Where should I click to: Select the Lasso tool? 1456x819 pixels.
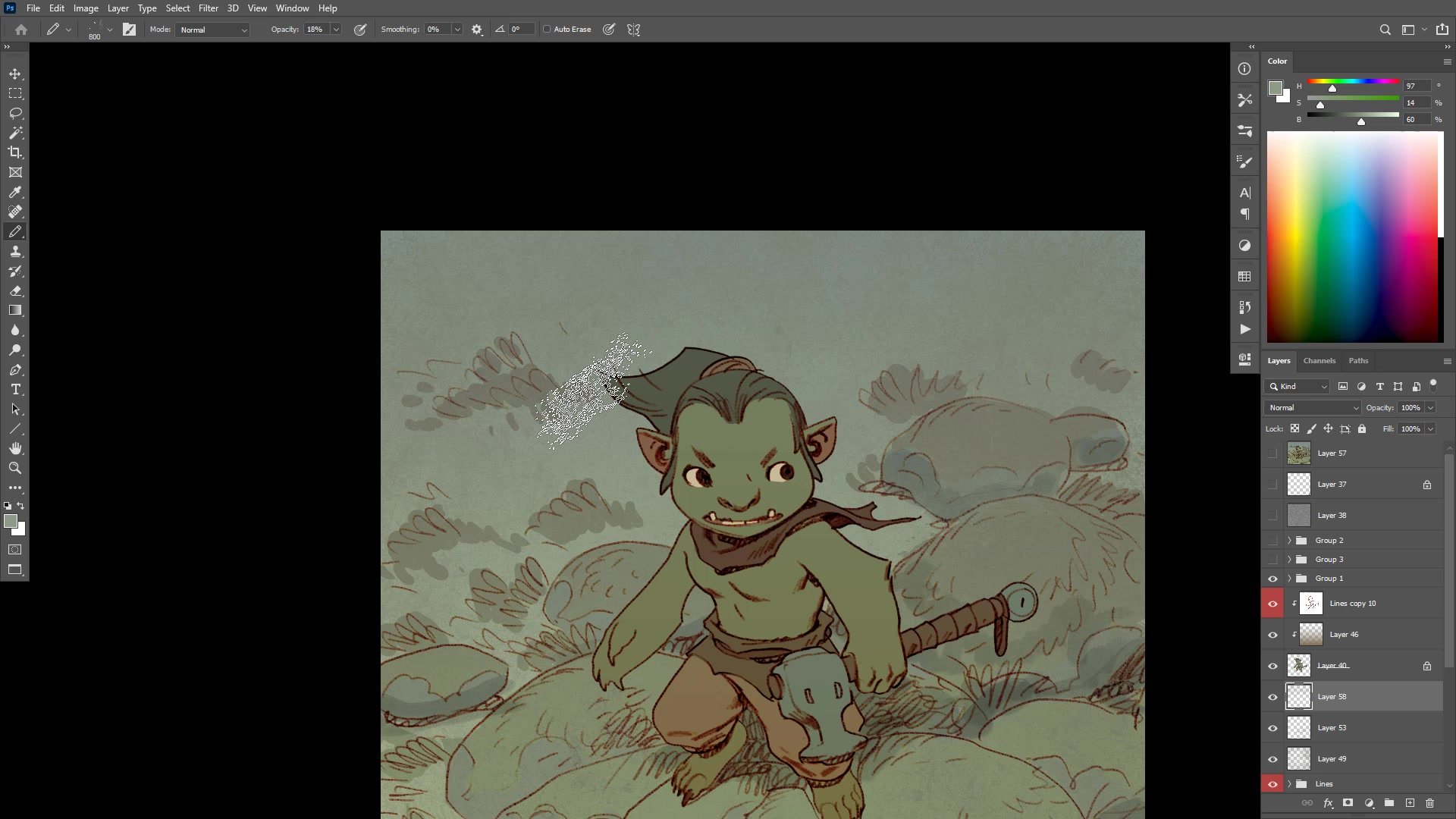(15, 113)
